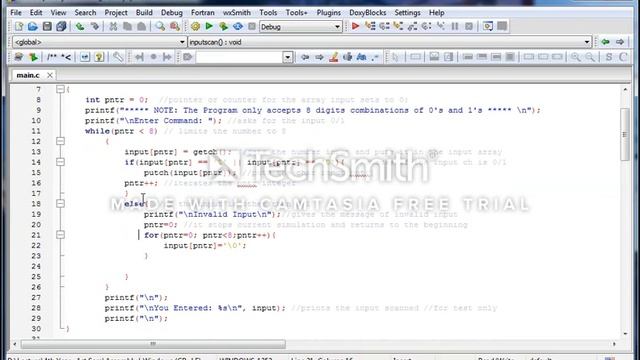The width and height of the screenshot is (640, 360).
Task: Debug: step into function
Action: tap(398, 27)
